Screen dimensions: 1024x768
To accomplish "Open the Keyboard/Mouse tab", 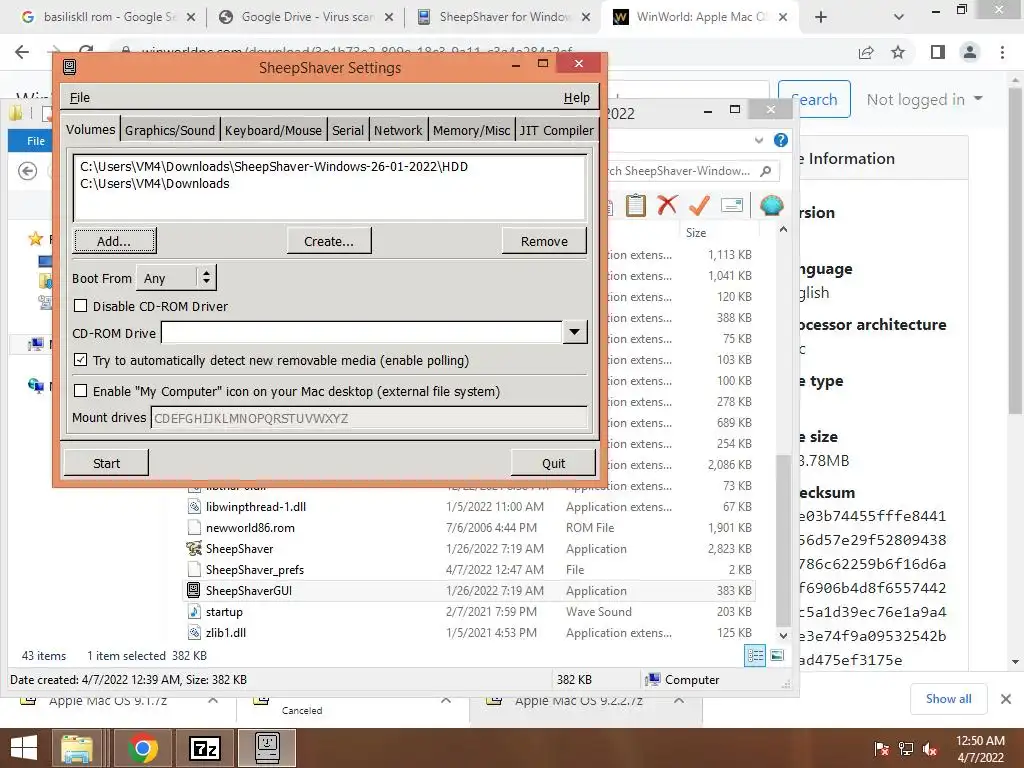I will pos(273,130).
